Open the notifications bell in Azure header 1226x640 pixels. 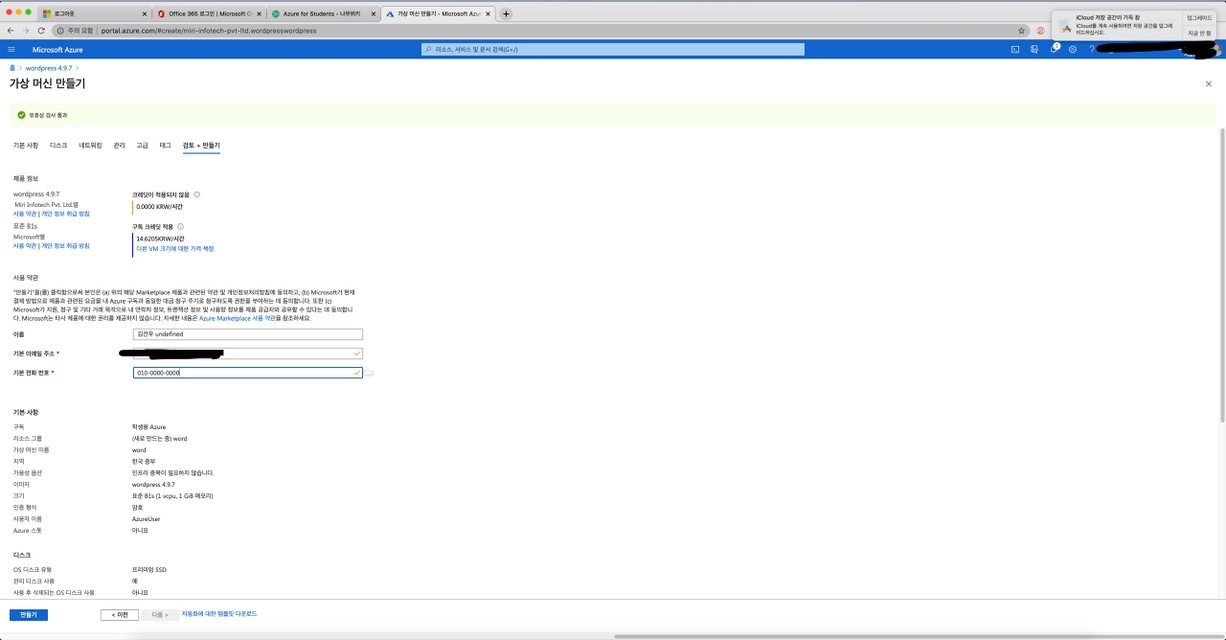coord(1053,49)
